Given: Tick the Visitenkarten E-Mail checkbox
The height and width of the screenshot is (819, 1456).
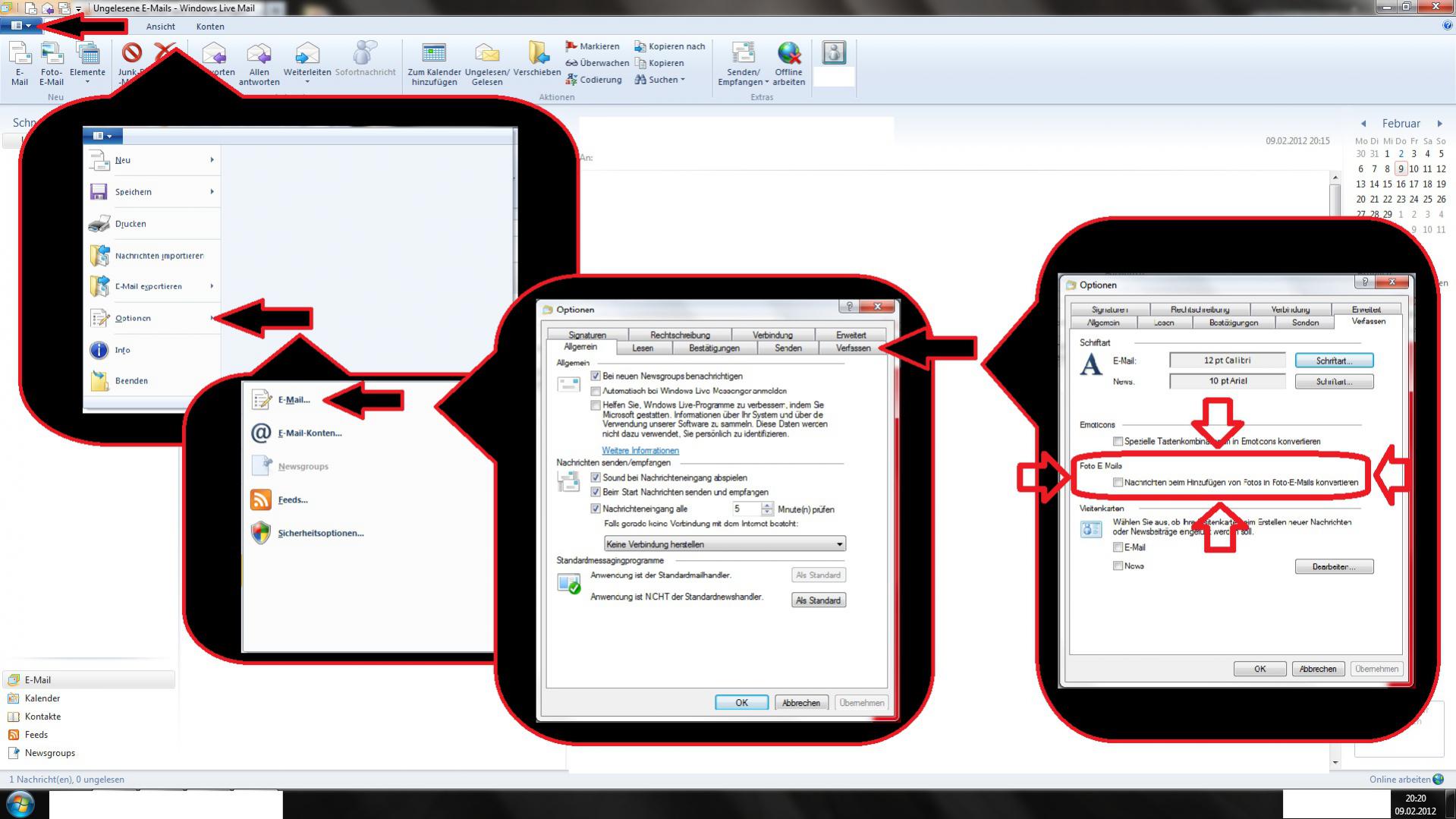Looking at the screenshot, I should pos(1118,547).
